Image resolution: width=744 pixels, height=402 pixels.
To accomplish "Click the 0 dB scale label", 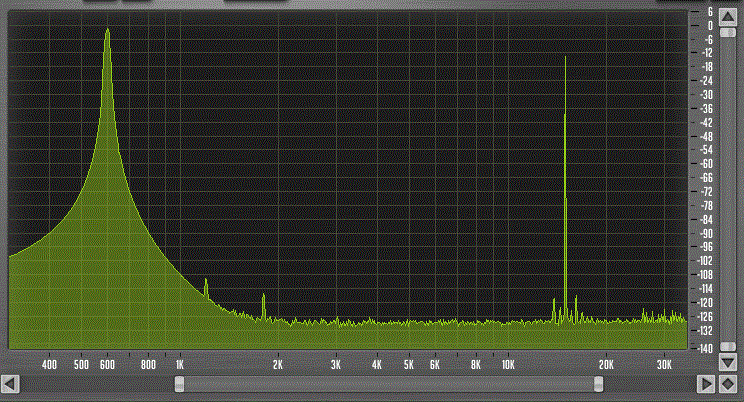I will pos(710,26).
